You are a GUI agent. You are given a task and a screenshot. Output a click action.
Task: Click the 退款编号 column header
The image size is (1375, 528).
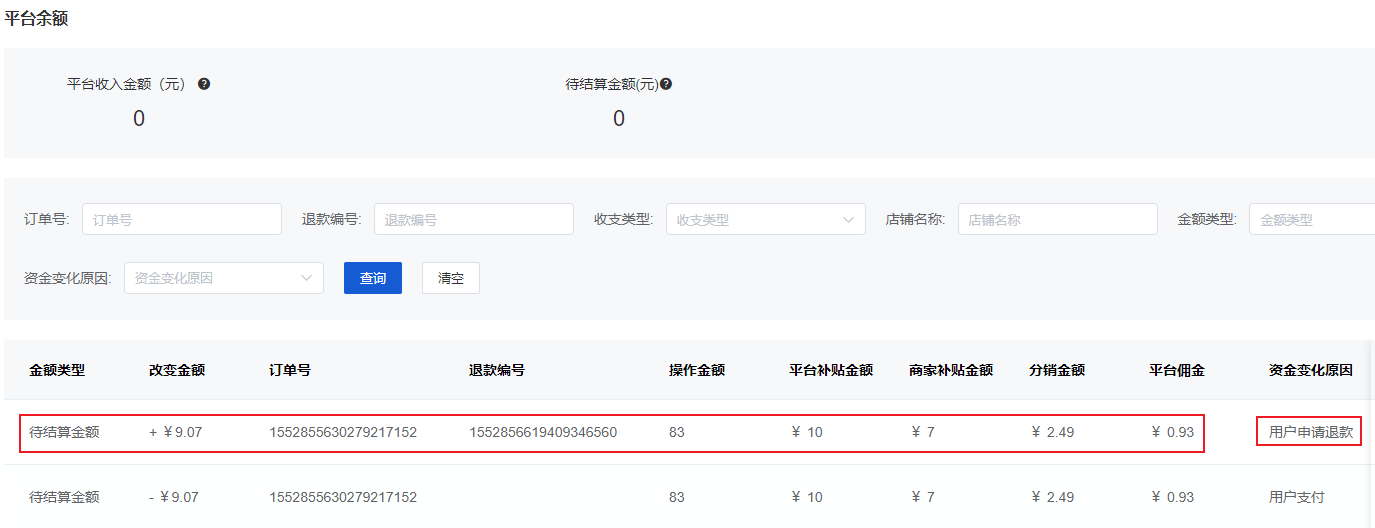(x=497, y=370)
